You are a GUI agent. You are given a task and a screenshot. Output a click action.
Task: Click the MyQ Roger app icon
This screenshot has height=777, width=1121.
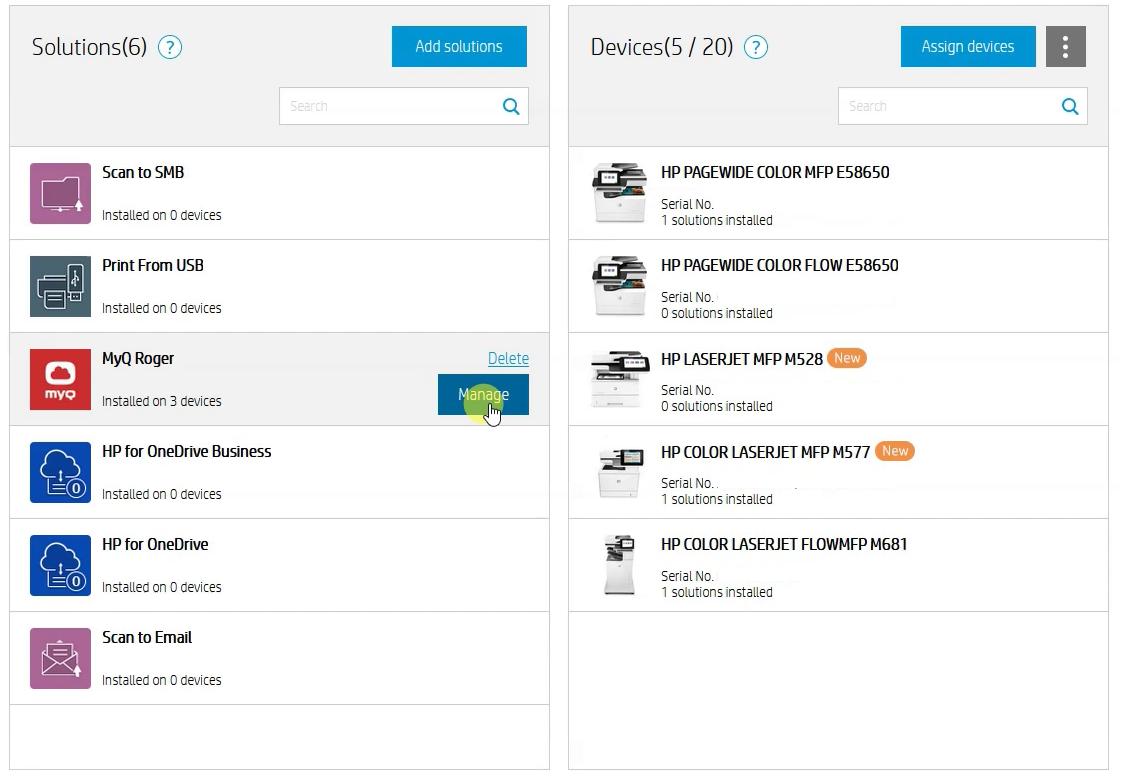click(60, 379)
